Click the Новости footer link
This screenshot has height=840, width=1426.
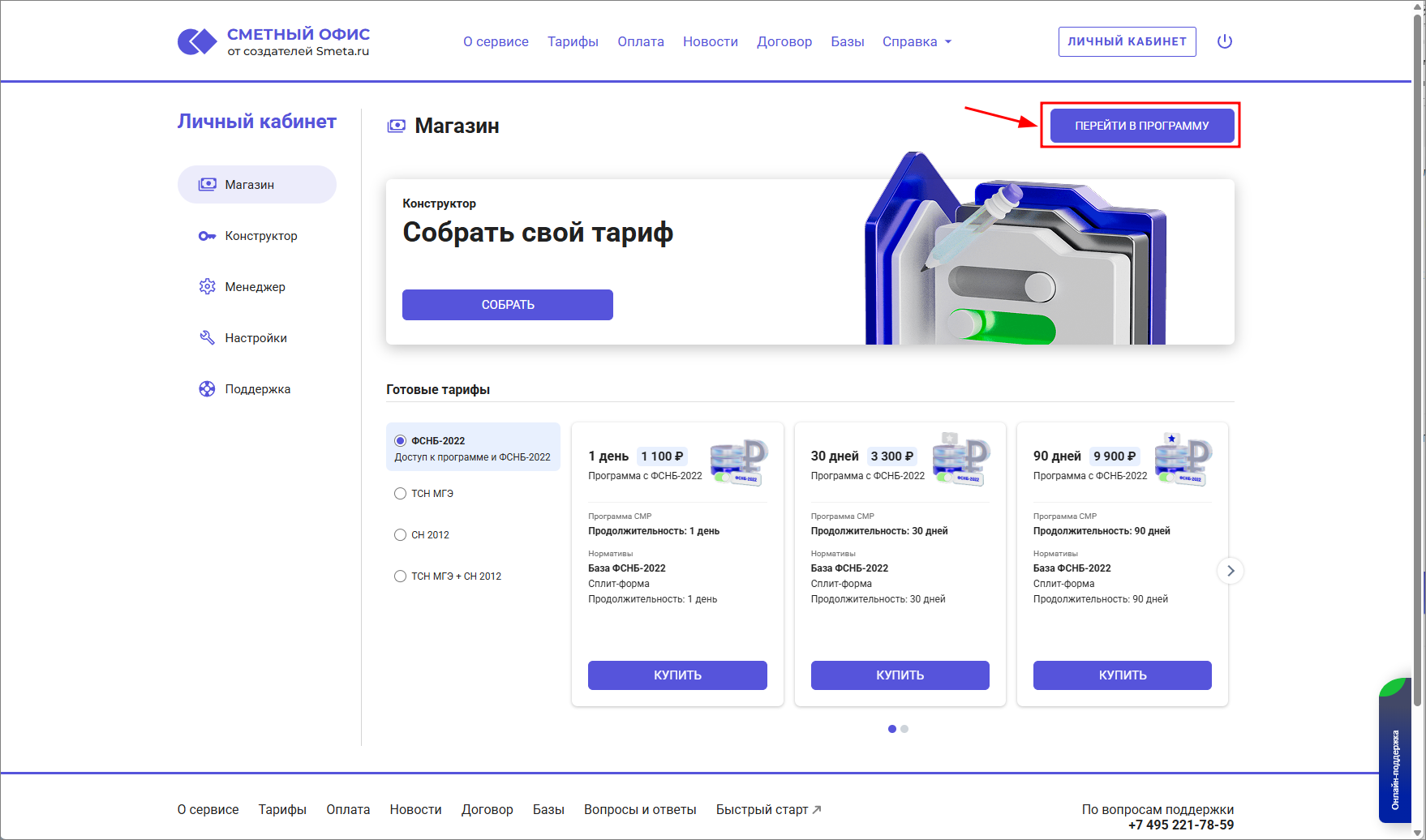tap(415, 809)
